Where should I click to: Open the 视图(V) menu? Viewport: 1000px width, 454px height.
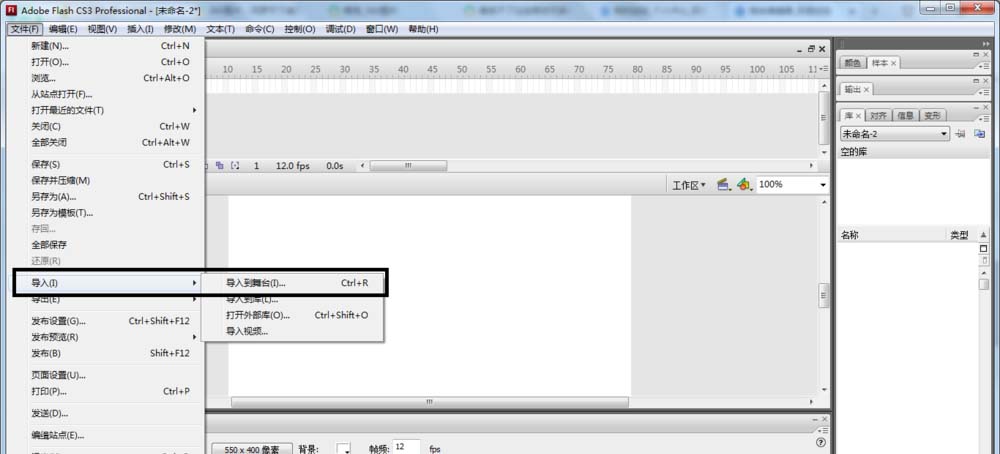(102, 29)
